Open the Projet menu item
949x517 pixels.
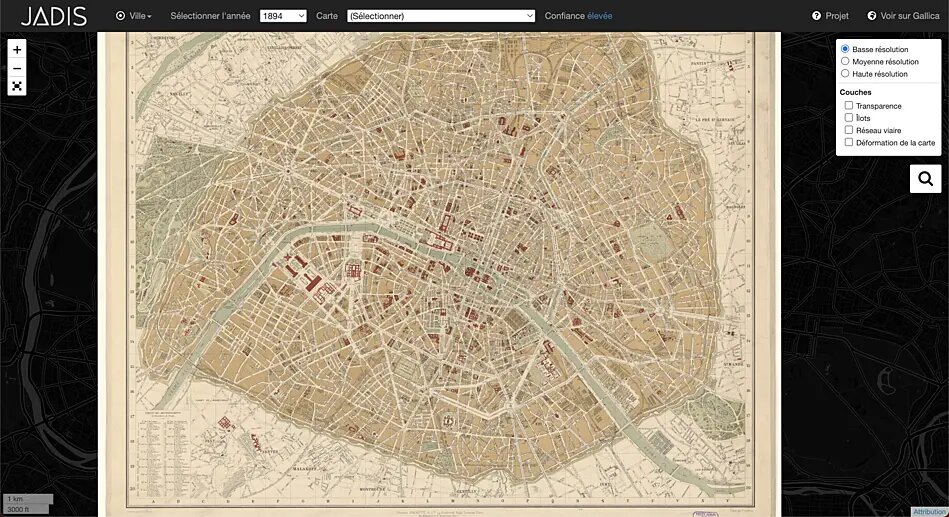click(x=830, y=16)
